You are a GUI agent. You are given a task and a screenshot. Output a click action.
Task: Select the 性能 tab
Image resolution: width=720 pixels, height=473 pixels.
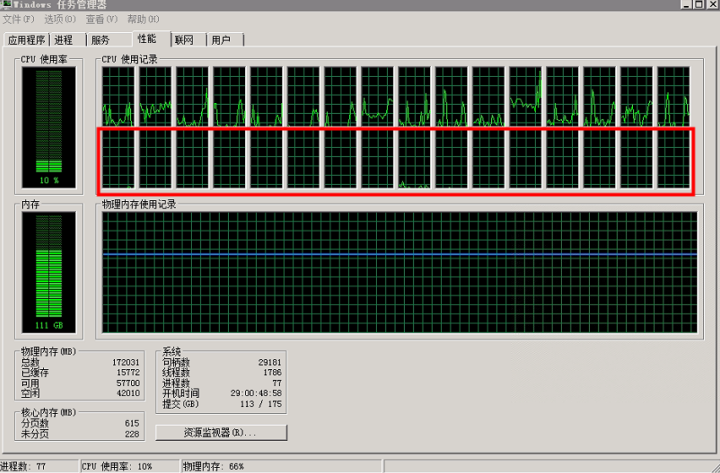pyautogui.click(x=151, y=39)
